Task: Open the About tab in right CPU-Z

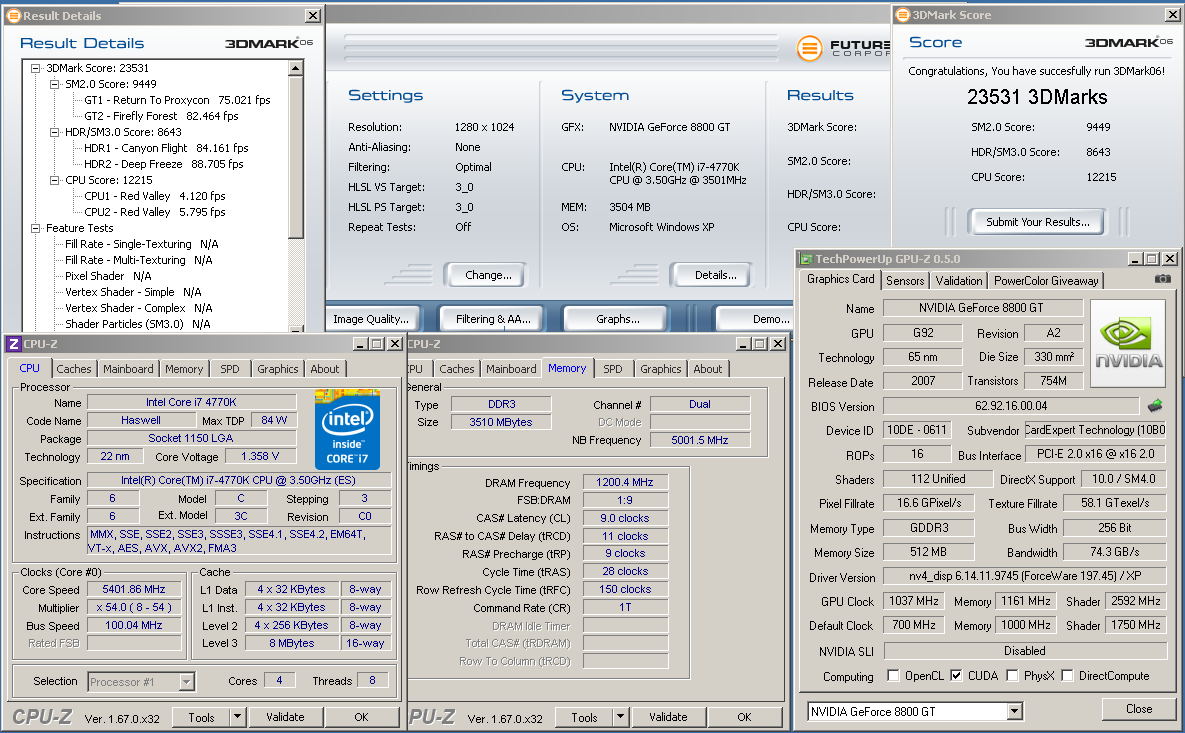Action: (x=707, y=369)
